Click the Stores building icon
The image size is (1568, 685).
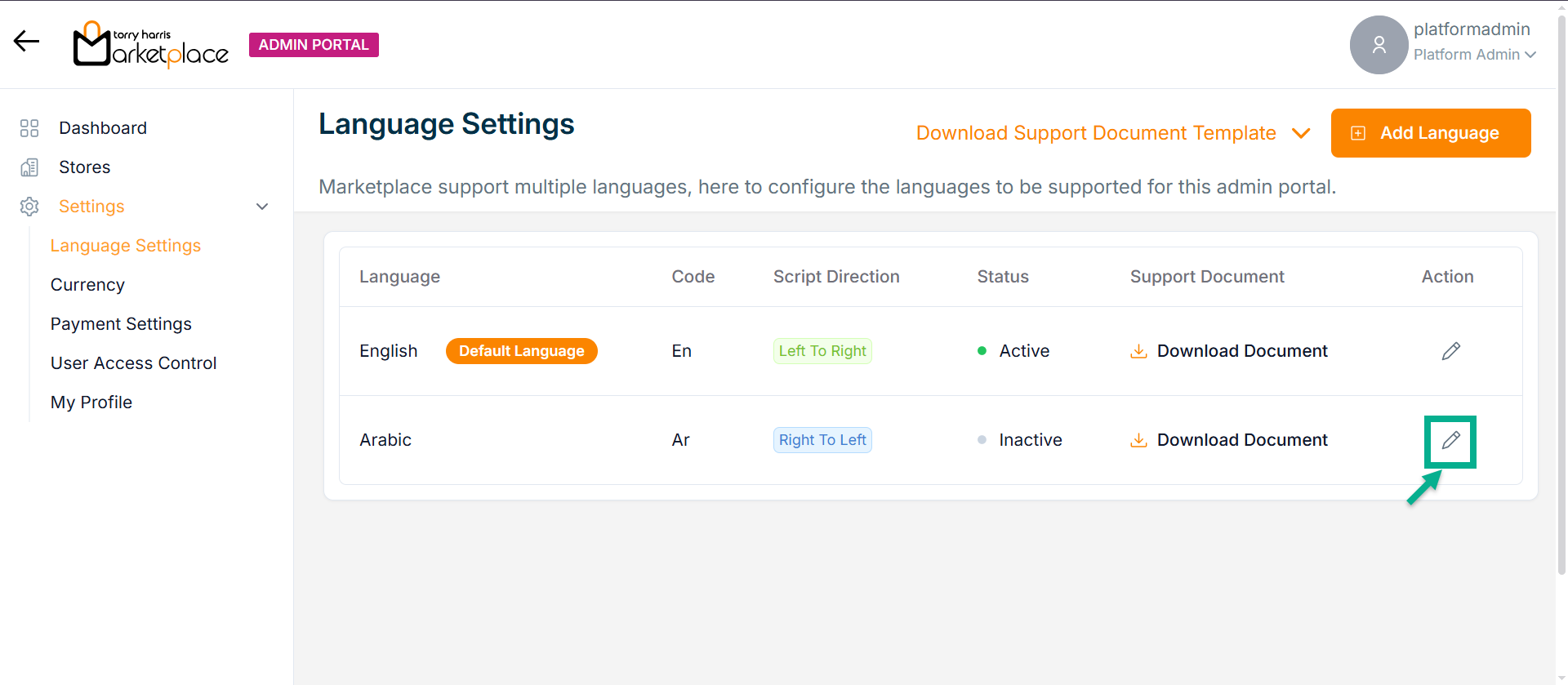coord(29,167)
